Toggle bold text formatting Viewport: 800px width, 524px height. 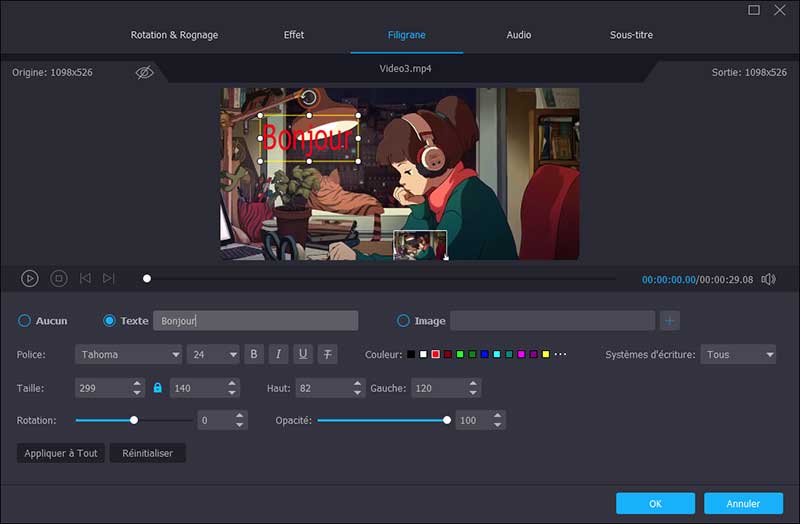click(254, 354)
